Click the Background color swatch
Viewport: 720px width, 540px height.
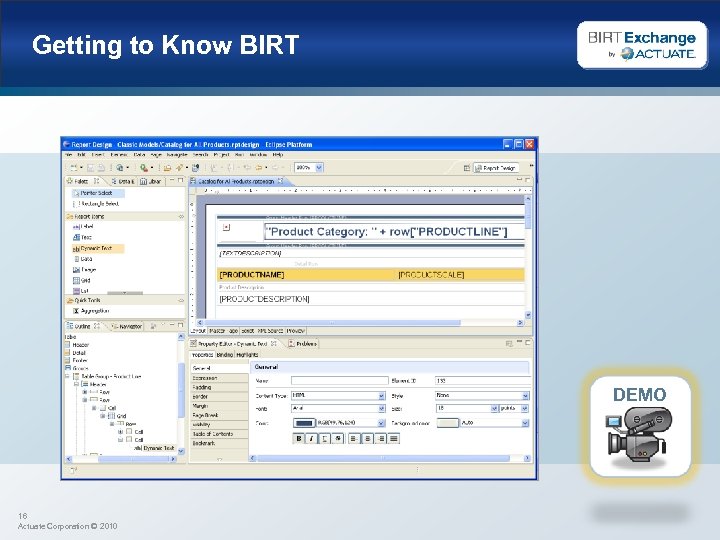click(447, 423)
